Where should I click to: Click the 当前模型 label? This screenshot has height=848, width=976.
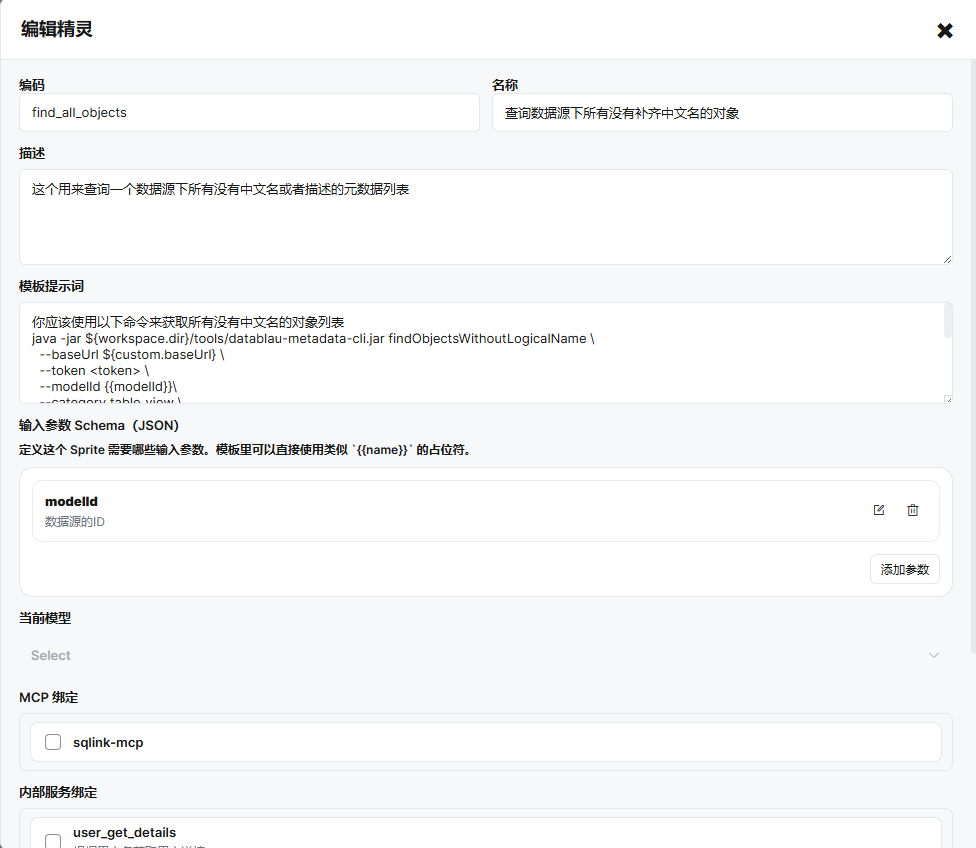[45, 618]
